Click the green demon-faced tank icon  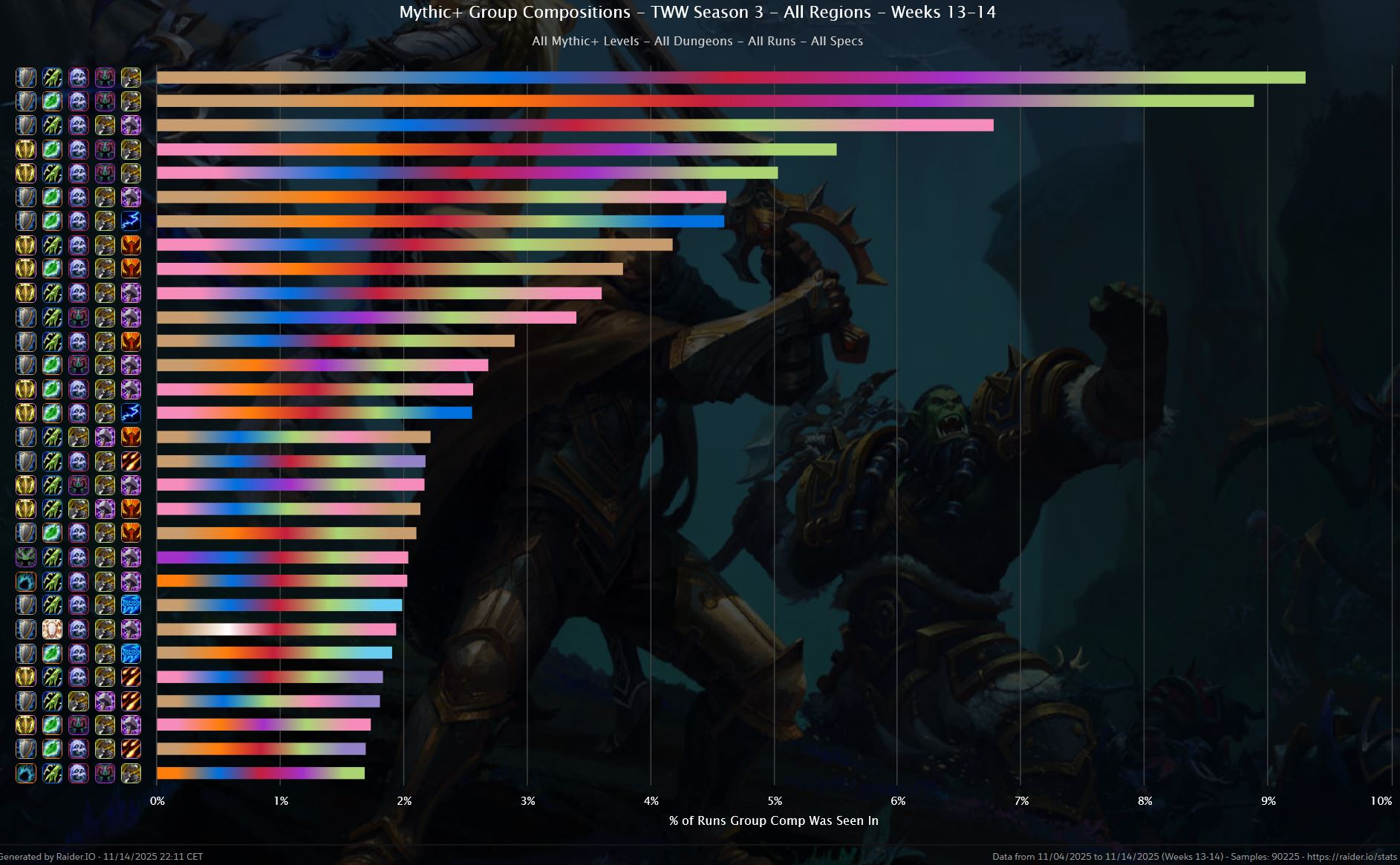click(x=26, y=557)
